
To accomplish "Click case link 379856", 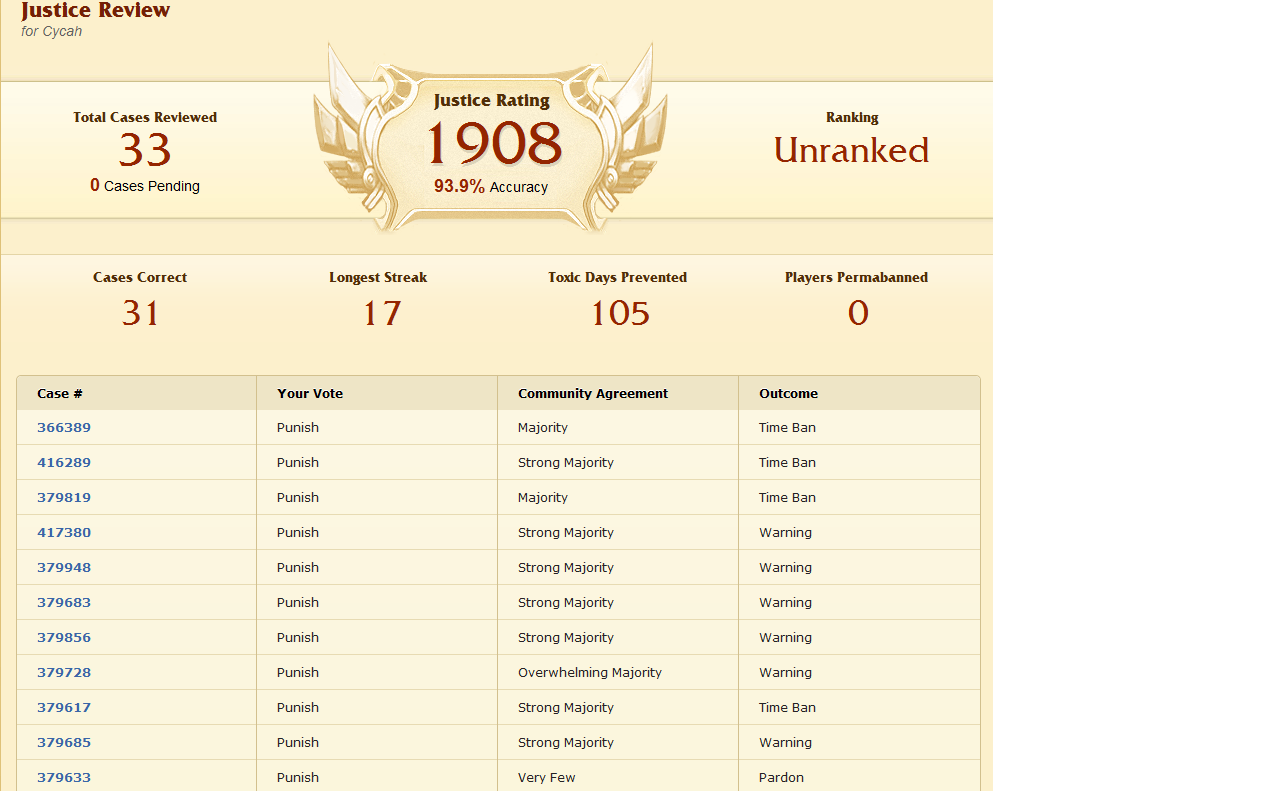I will (x=64, y=637).
